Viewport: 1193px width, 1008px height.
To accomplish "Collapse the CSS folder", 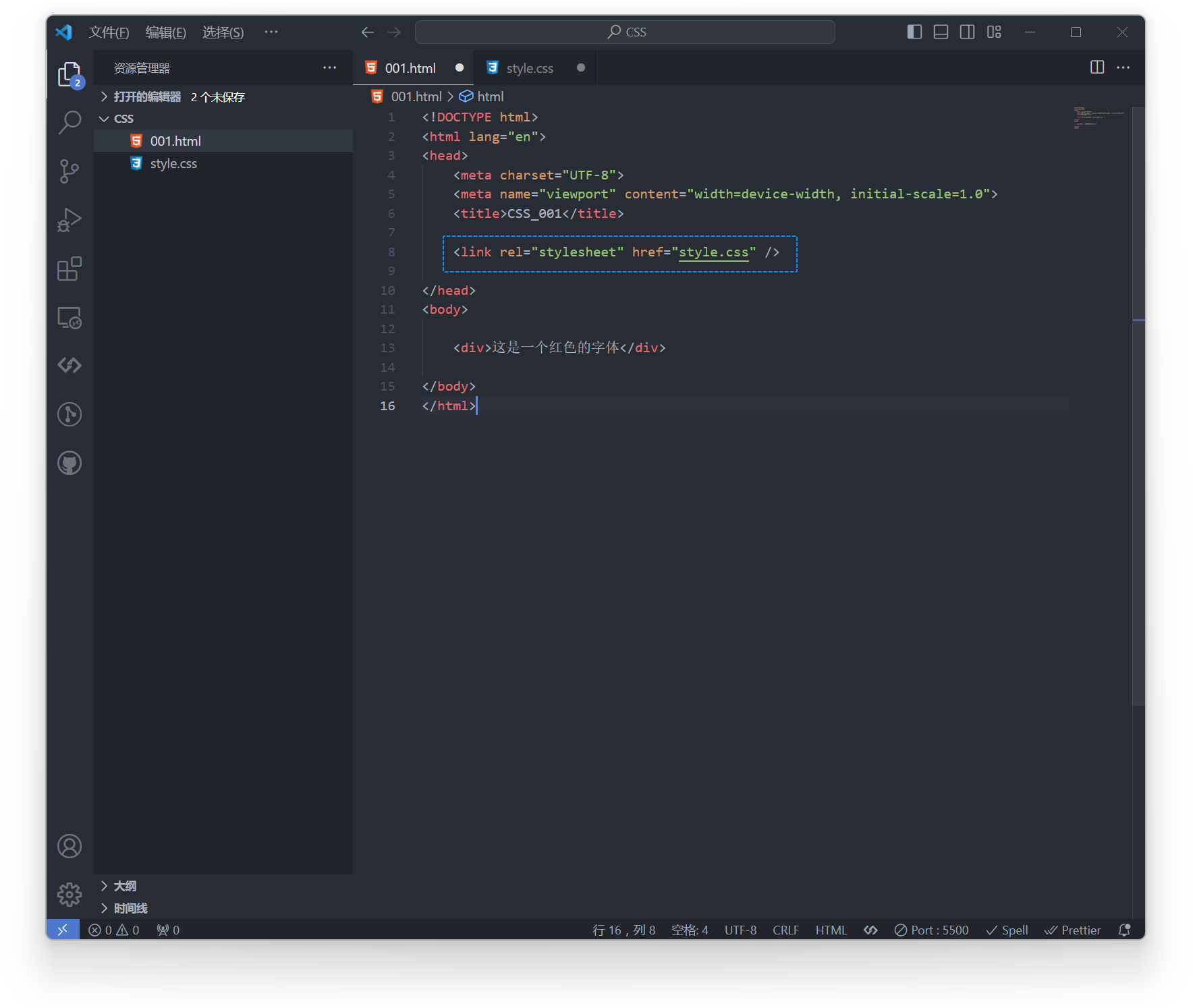I will coord(123,119).
